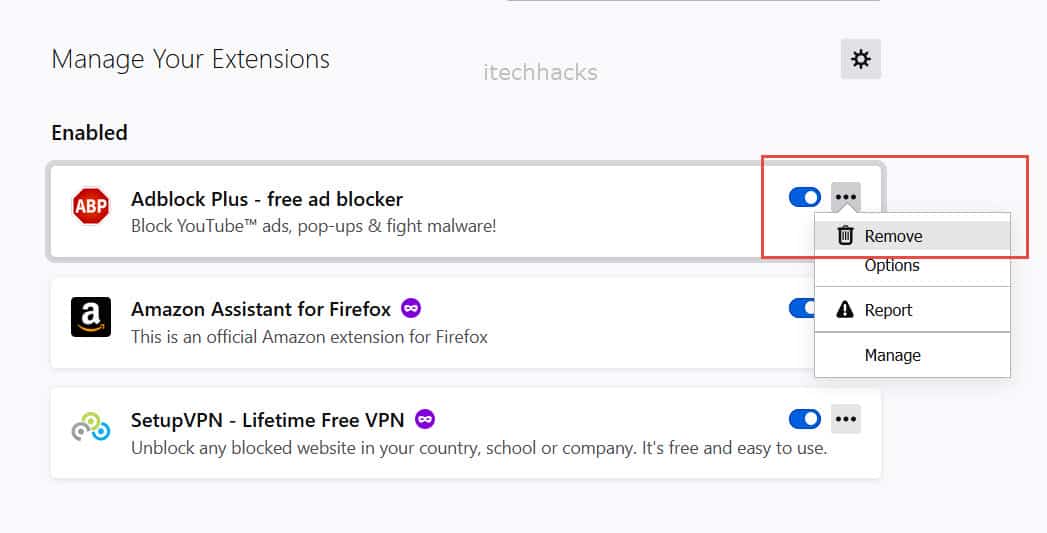1047x533 pixels.
Task: Open Amazon Assistant for Firefox details
Action: (x=264, y=309)
